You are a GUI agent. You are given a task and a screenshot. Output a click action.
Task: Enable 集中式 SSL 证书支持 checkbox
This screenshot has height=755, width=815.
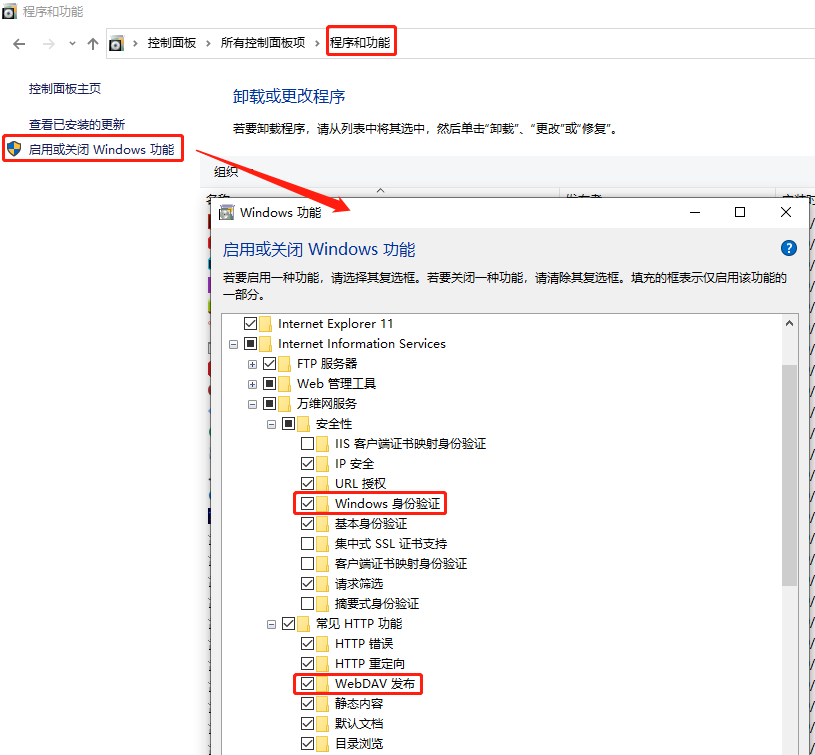click(x=307, y=544)
